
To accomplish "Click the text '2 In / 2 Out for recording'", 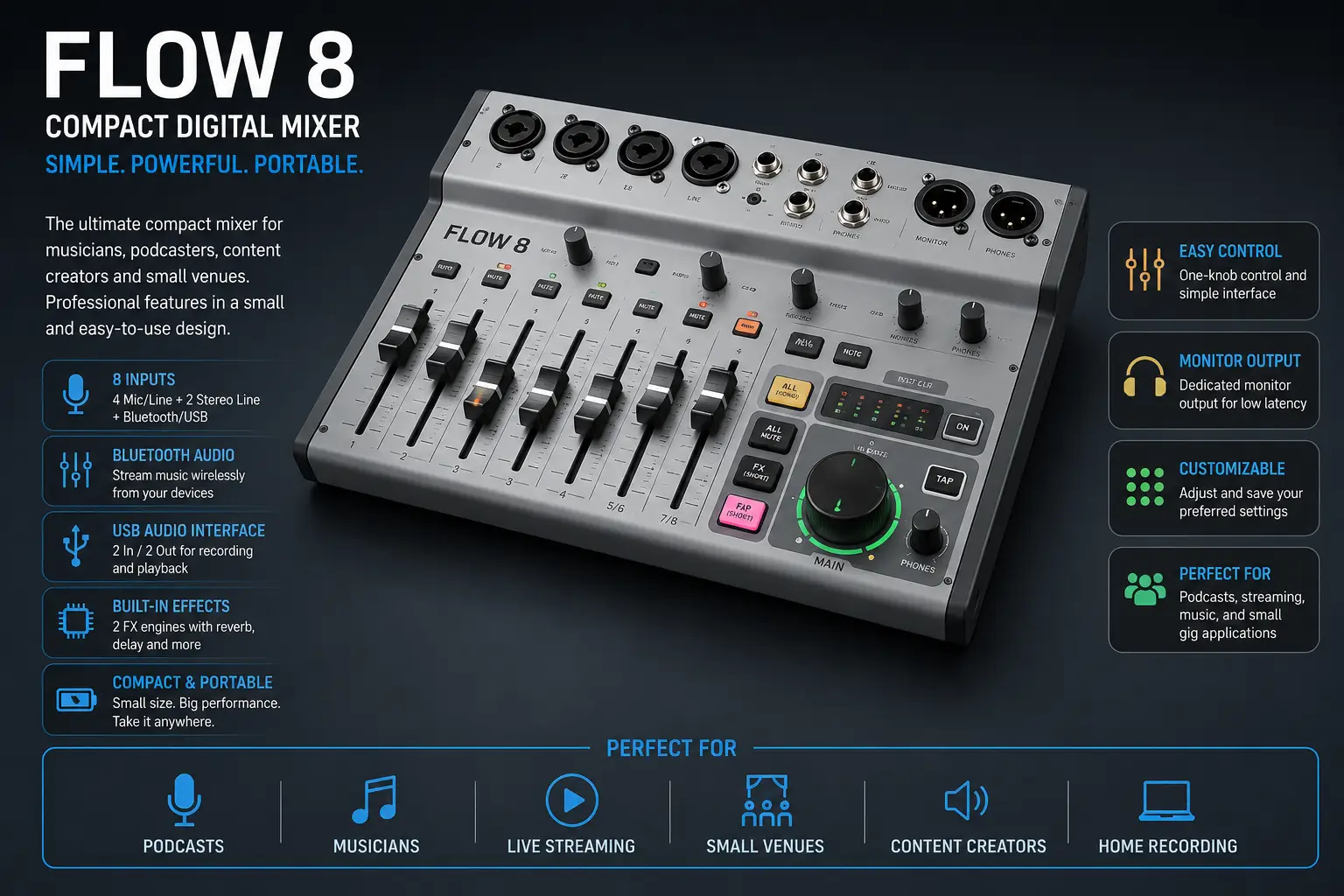I will (182, 550).
